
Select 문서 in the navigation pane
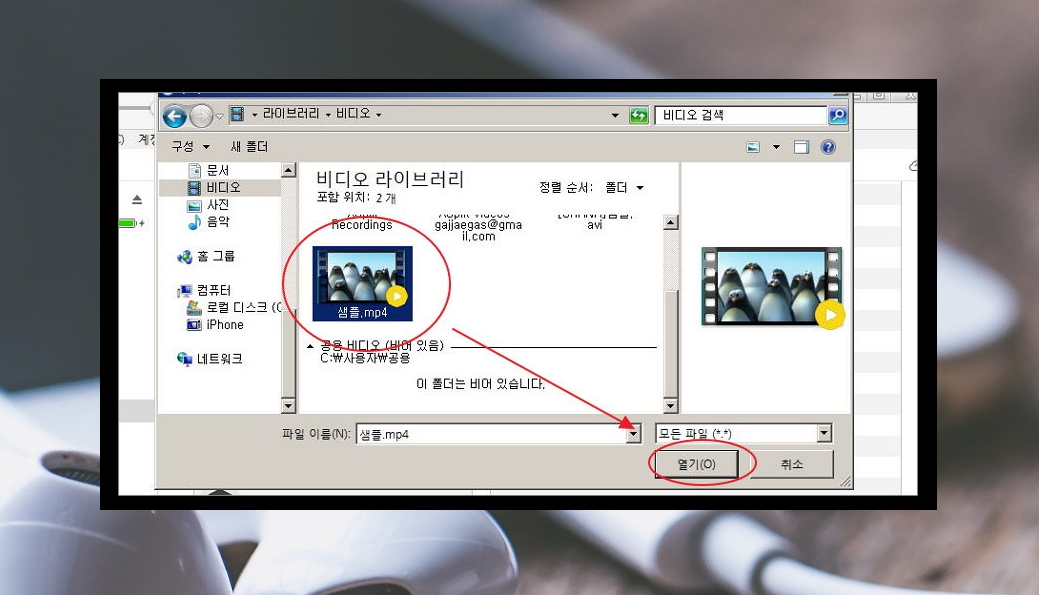[218, 170]
